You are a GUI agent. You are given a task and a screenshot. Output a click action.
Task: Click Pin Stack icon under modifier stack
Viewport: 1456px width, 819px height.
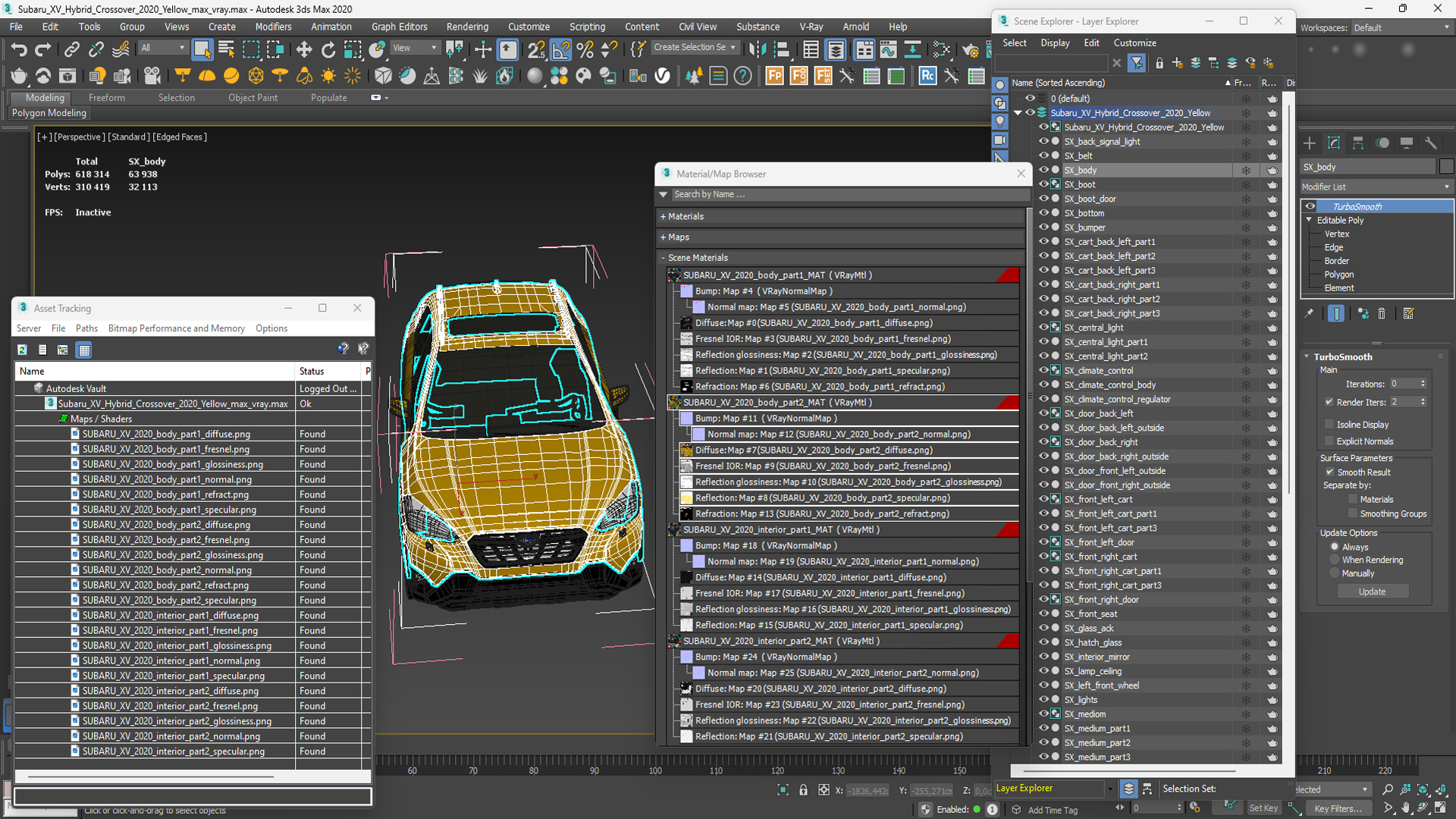coord(1309,313)
